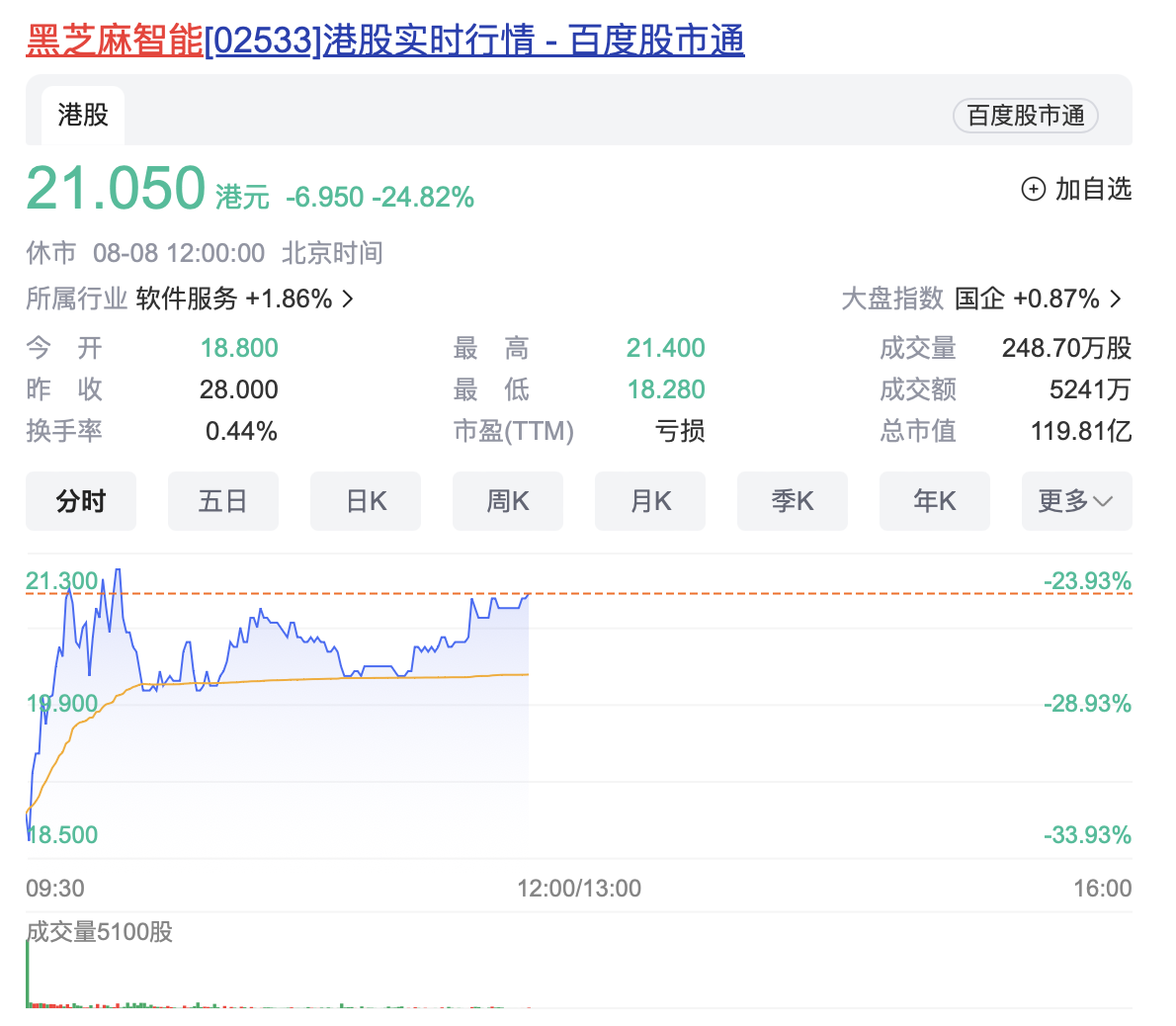The image size is (1176, 1026).
Task: Click the 成交量 value 248.70万股
Action: point(1066,348)
